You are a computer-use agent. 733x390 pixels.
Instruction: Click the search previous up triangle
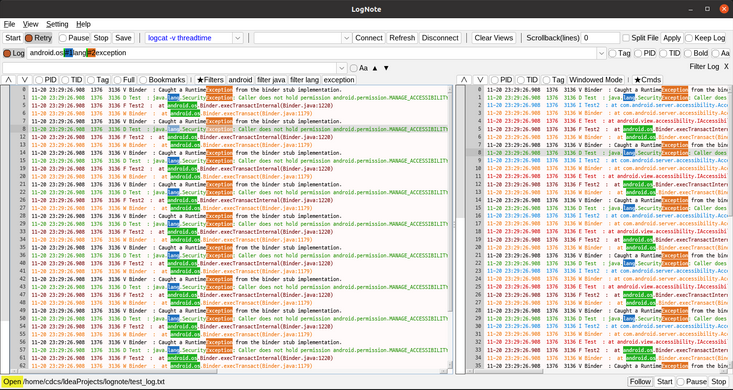(x=375, y=68)
